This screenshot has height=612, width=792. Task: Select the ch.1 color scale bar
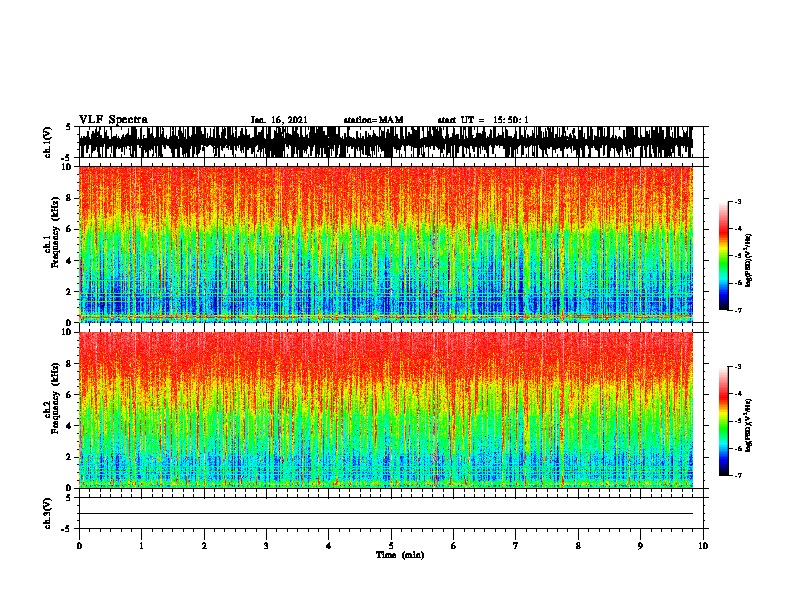pos(724,256)
